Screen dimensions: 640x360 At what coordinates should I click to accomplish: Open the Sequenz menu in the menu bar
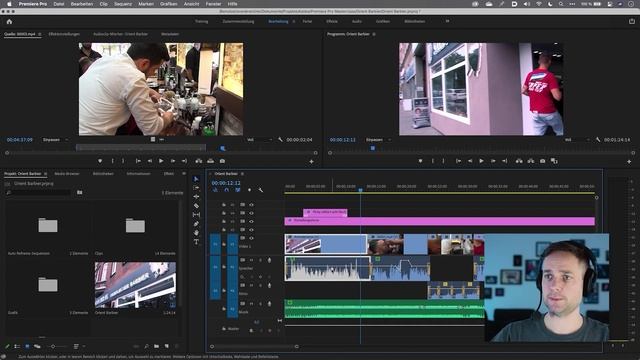pos(123,4)
